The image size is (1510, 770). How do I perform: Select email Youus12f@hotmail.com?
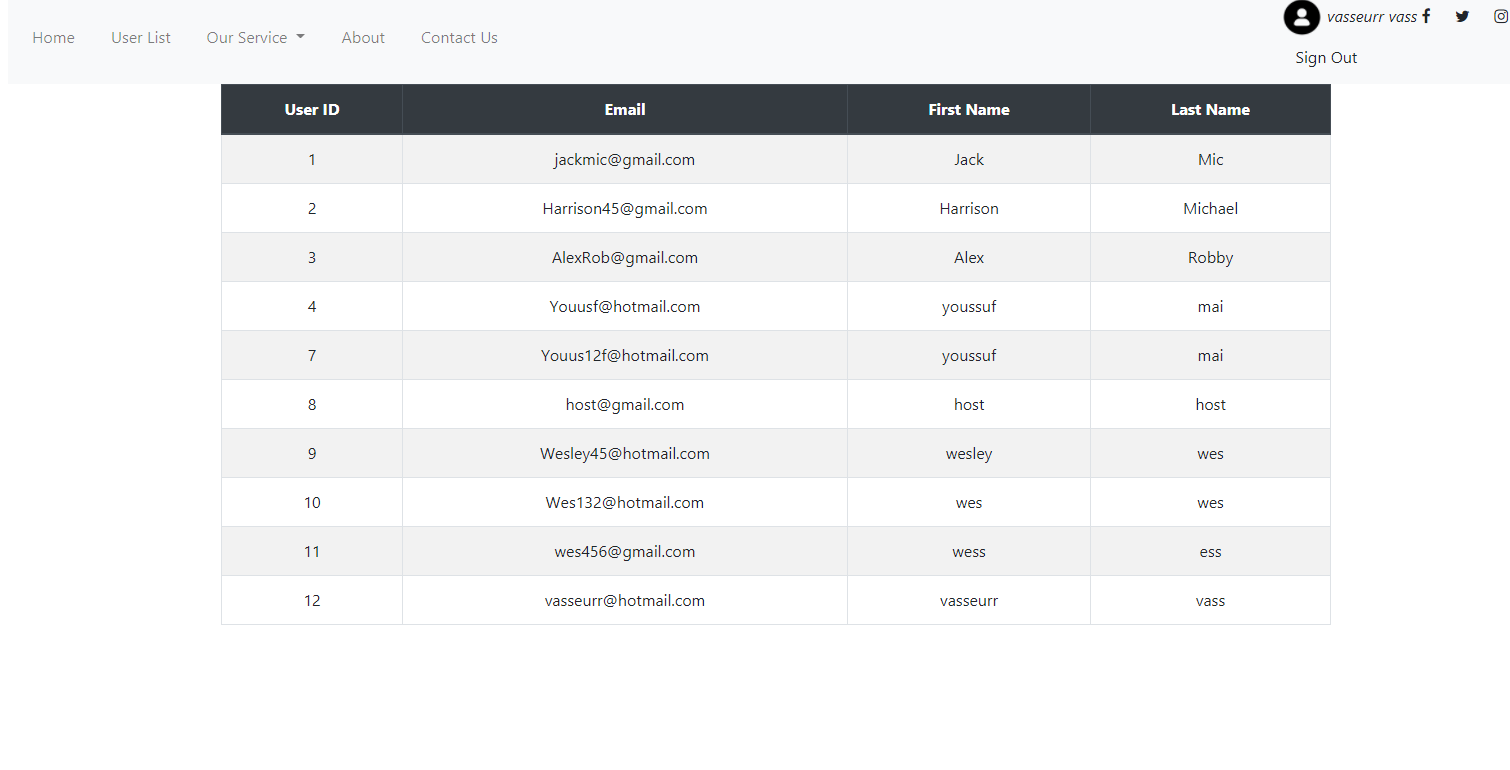pos(625,356)
